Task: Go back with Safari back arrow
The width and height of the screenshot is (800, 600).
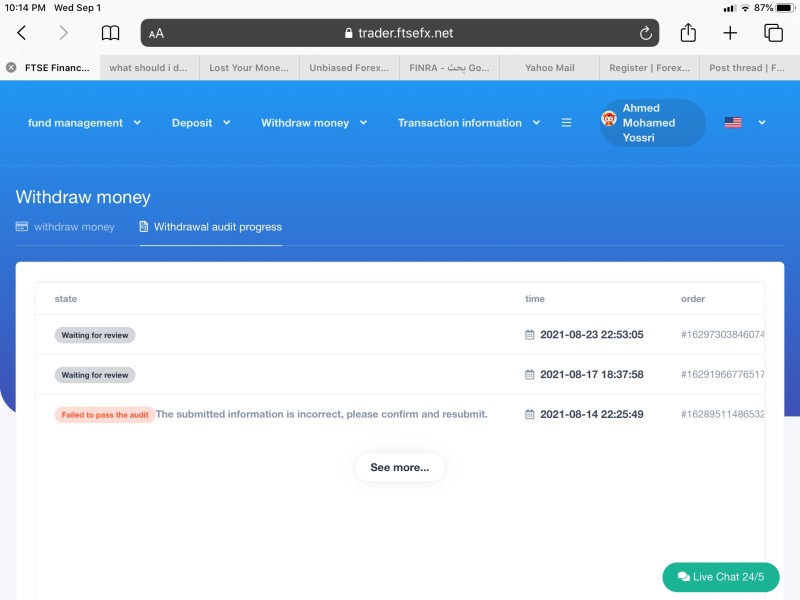Action: [21, 33]
